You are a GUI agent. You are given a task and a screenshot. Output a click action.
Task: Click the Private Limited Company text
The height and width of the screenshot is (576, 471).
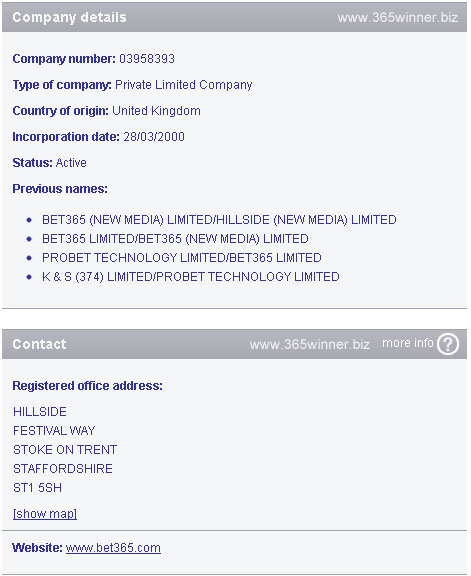click(x=184, y=85)
